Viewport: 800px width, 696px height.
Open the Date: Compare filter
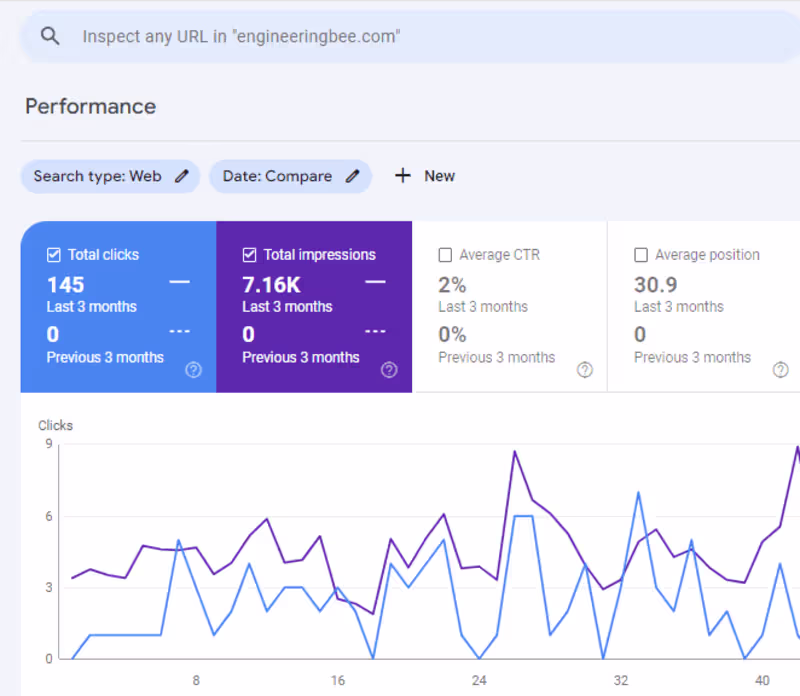(290, 176)
